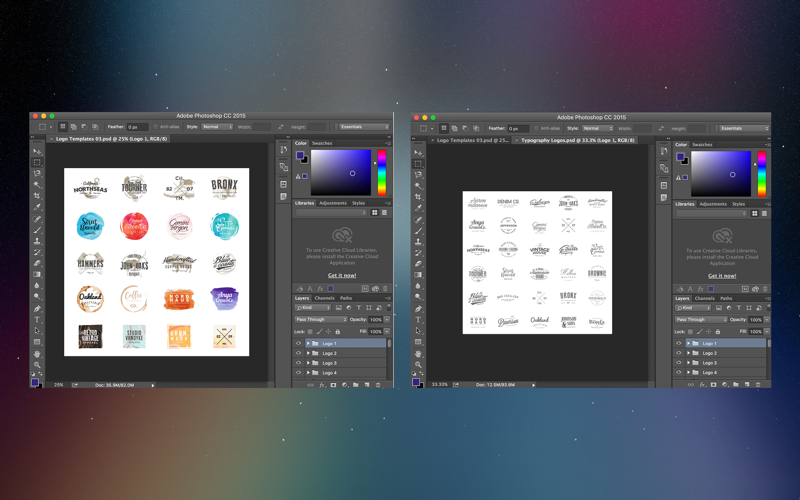Viewport: 800px width, 500px height.
Task: Hide the Logo 1 group in the right window
Action: click(679, 343)
